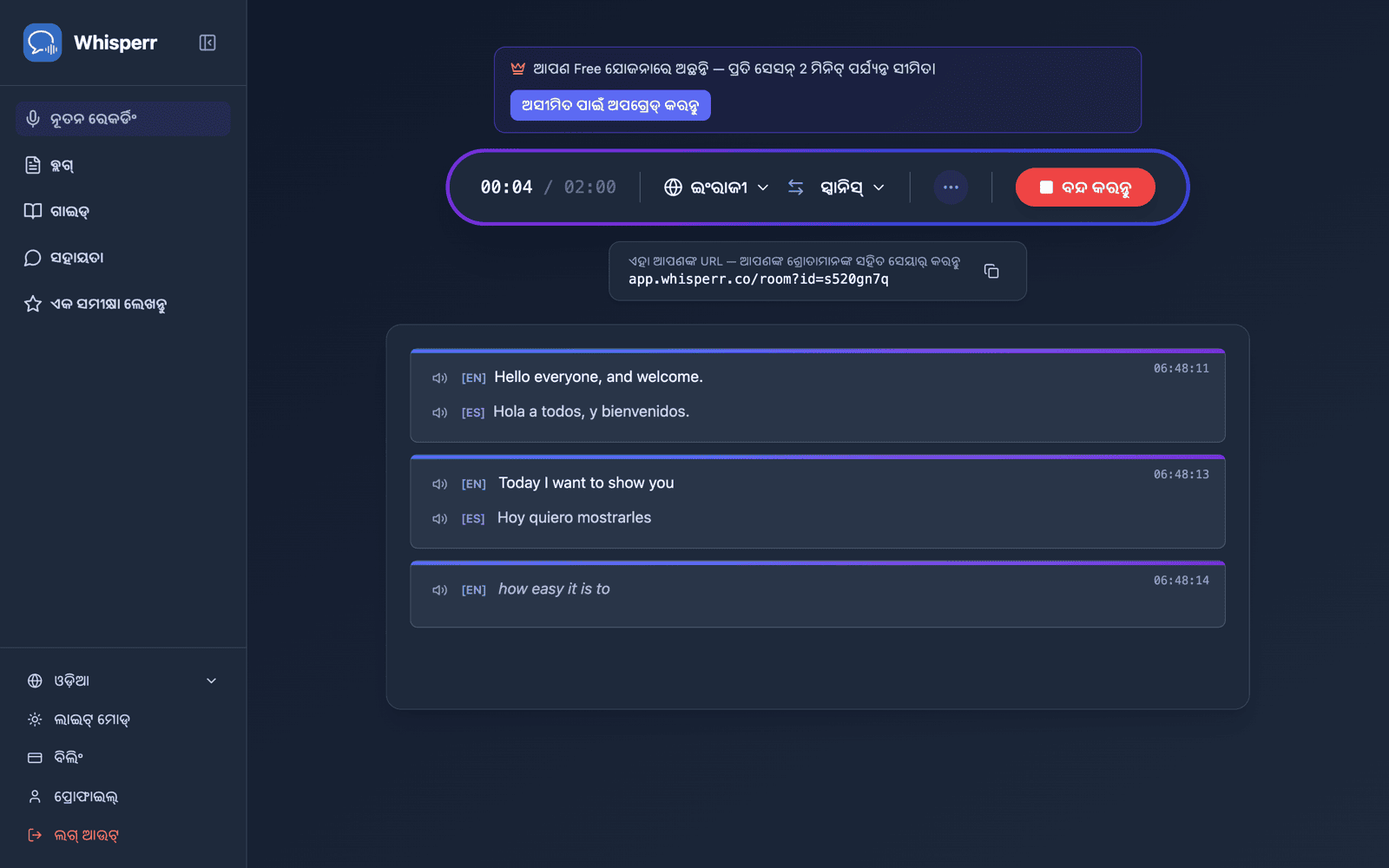The height and width of the screenshot is (868, 1389).
Task: Click the [EN] tag on 'how easy it is to' line
Action: pyautogui.click(x=473, y=589)
